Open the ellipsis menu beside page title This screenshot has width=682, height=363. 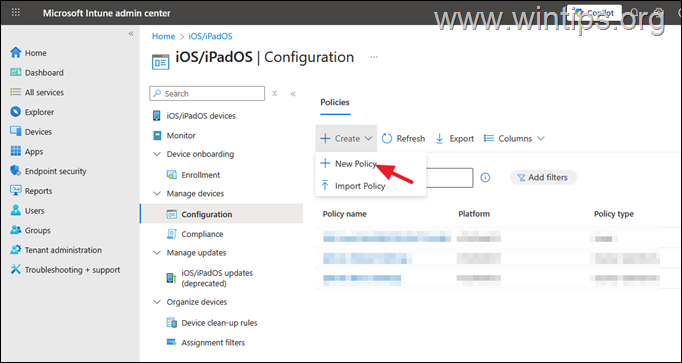pos(374,57)
